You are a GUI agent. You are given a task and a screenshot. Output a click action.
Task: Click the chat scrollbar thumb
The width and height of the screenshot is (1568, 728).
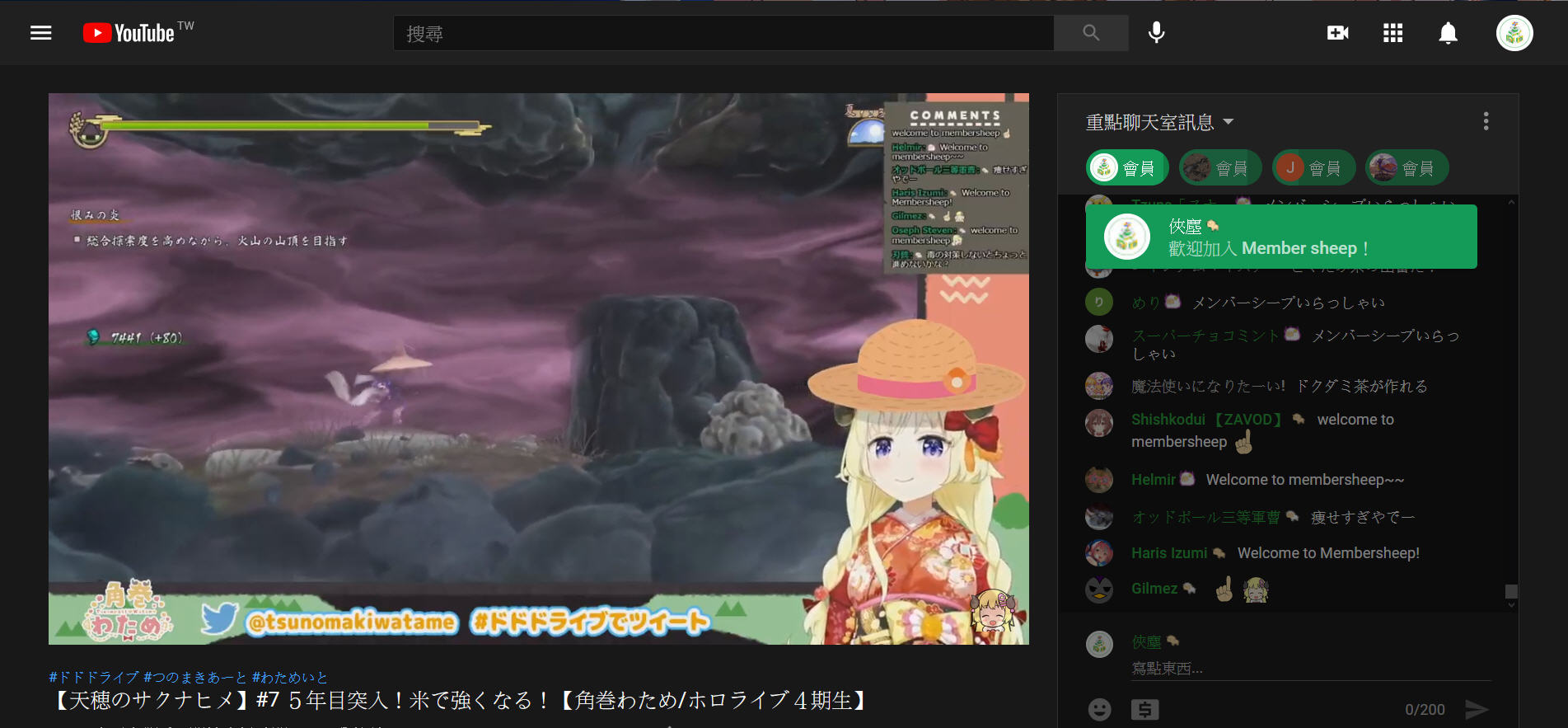pyautogui.click(x=1511, y=591)
